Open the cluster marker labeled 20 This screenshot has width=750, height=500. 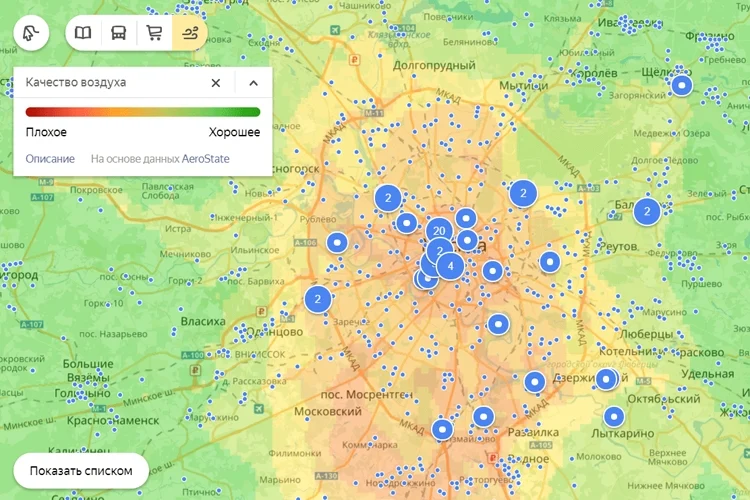pyautogui.click(x=439, y=231)
